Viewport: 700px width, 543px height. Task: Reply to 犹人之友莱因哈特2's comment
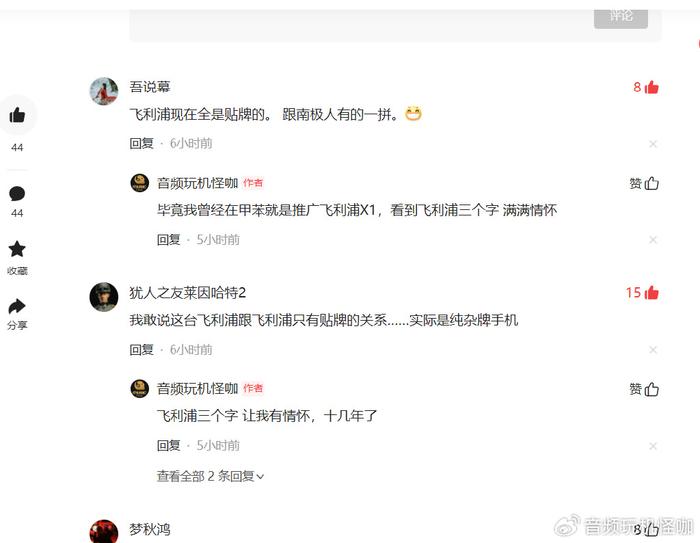point(142,350)
